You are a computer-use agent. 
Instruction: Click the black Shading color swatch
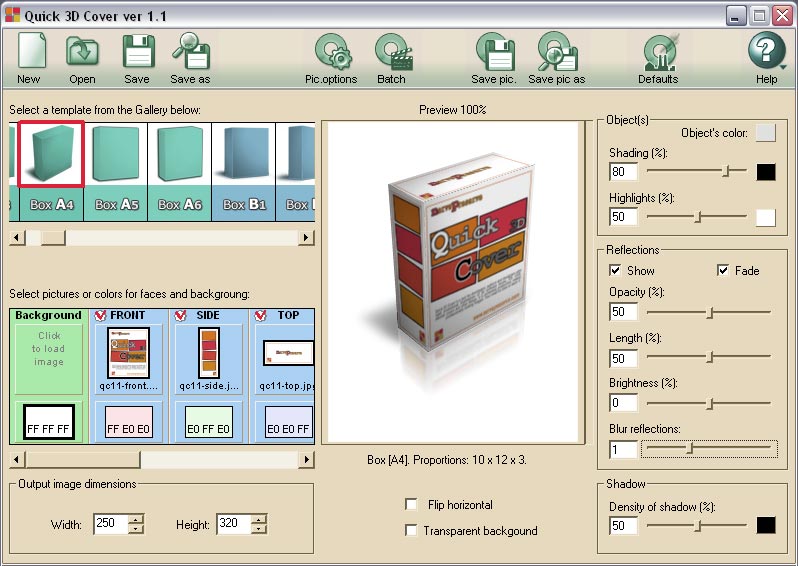pyautogui.click(x=765, y=172)
